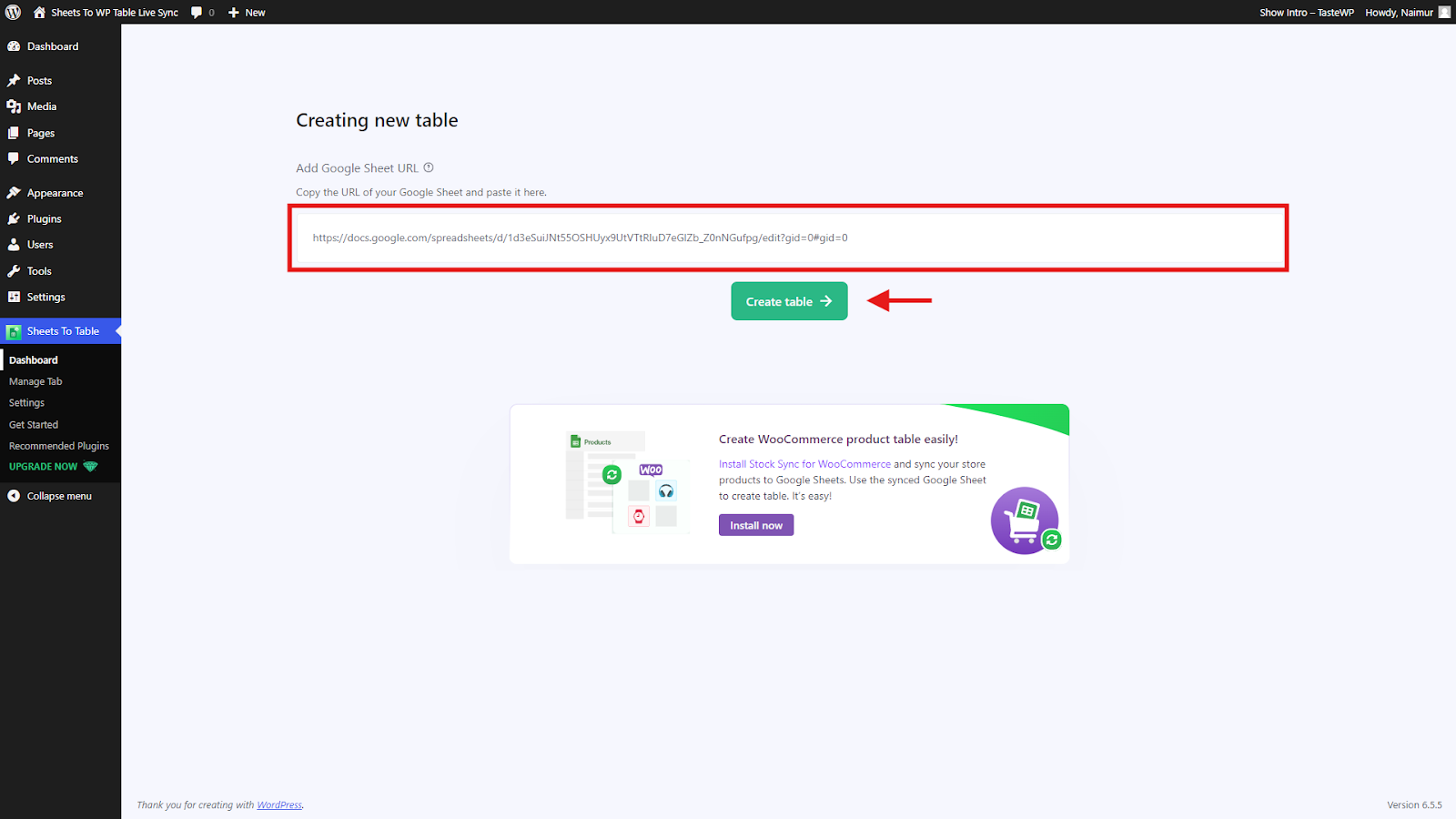Open the Posts menu
This screenshot has height=819, width=1456.
[x=39, y=81]
